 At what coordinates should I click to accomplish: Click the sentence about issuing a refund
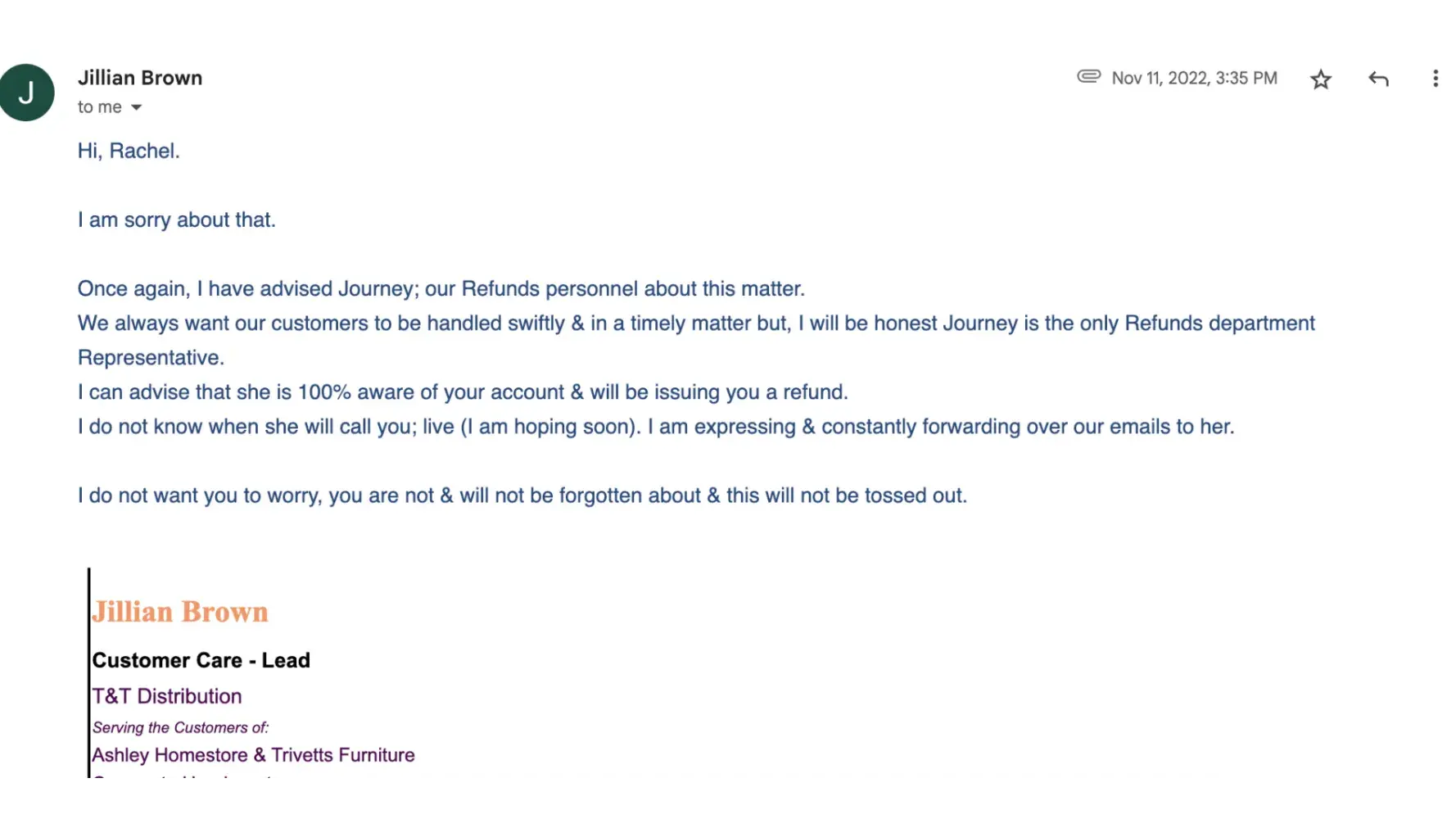463,391
